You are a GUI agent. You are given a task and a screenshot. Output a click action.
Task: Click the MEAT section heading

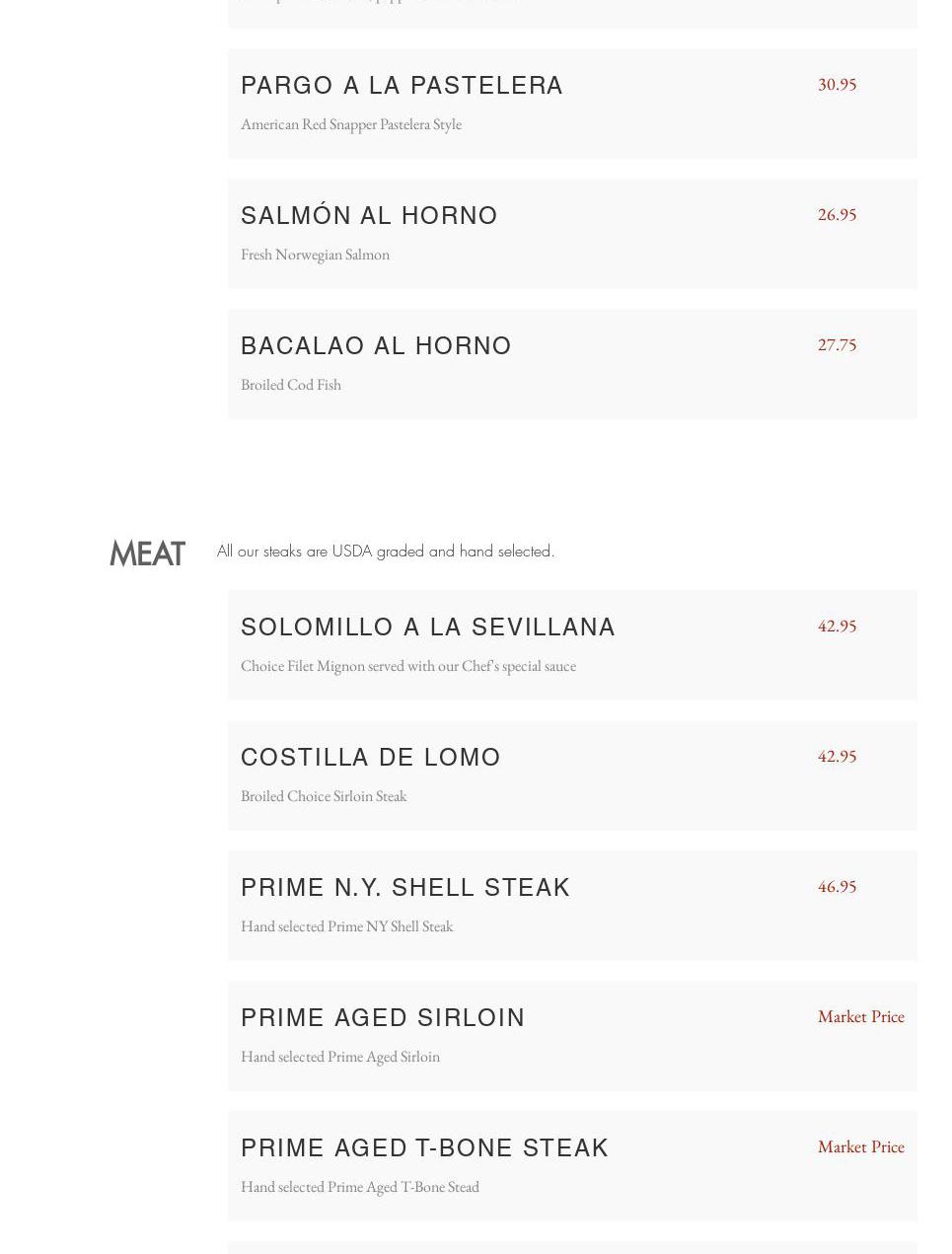click(x=147, y=553)
